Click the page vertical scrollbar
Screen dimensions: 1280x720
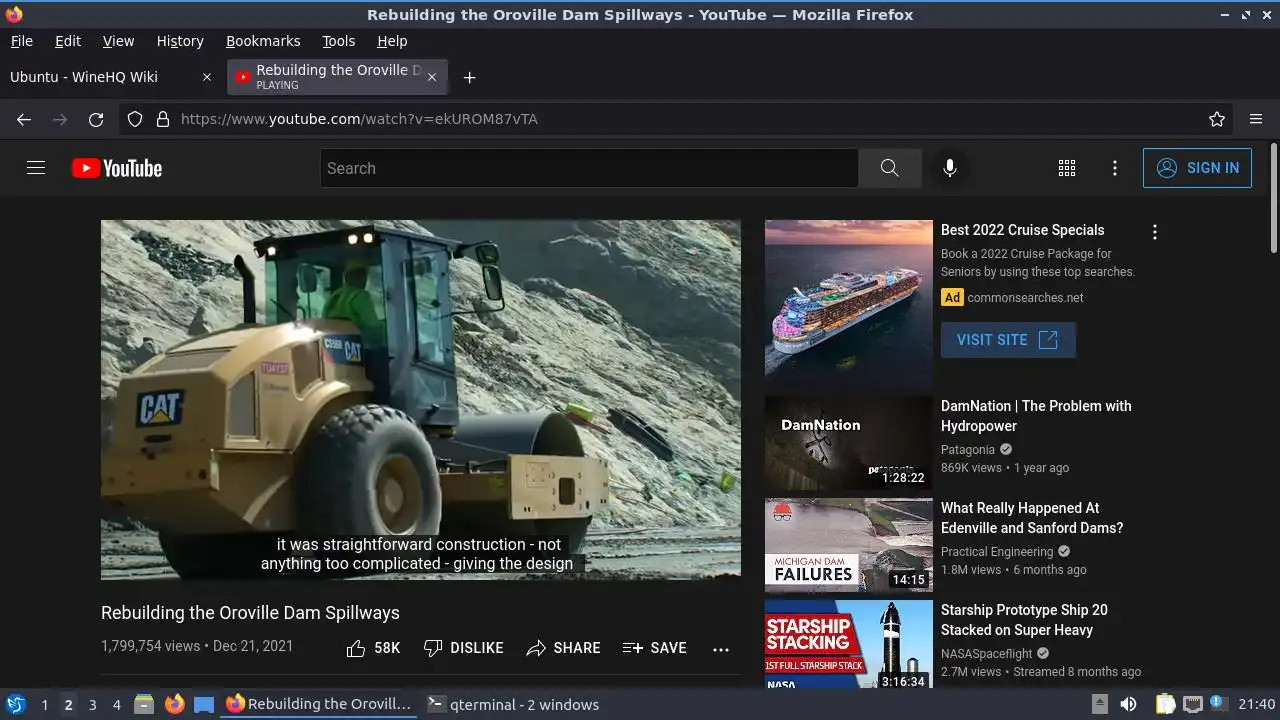(1273, 198)
